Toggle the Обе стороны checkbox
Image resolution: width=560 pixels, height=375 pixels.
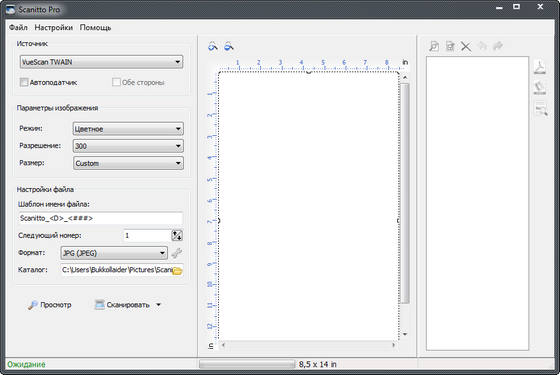[x=116, y=82]
